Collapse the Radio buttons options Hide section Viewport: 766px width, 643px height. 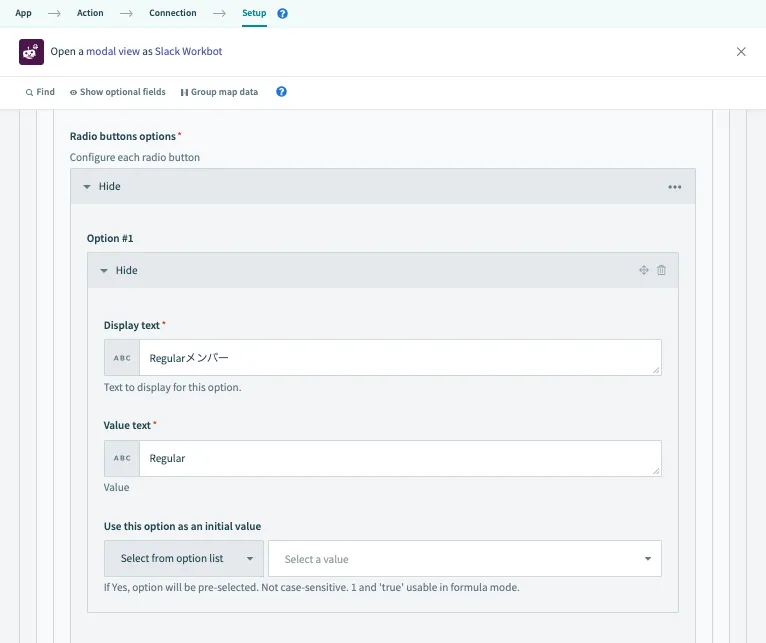102,187
